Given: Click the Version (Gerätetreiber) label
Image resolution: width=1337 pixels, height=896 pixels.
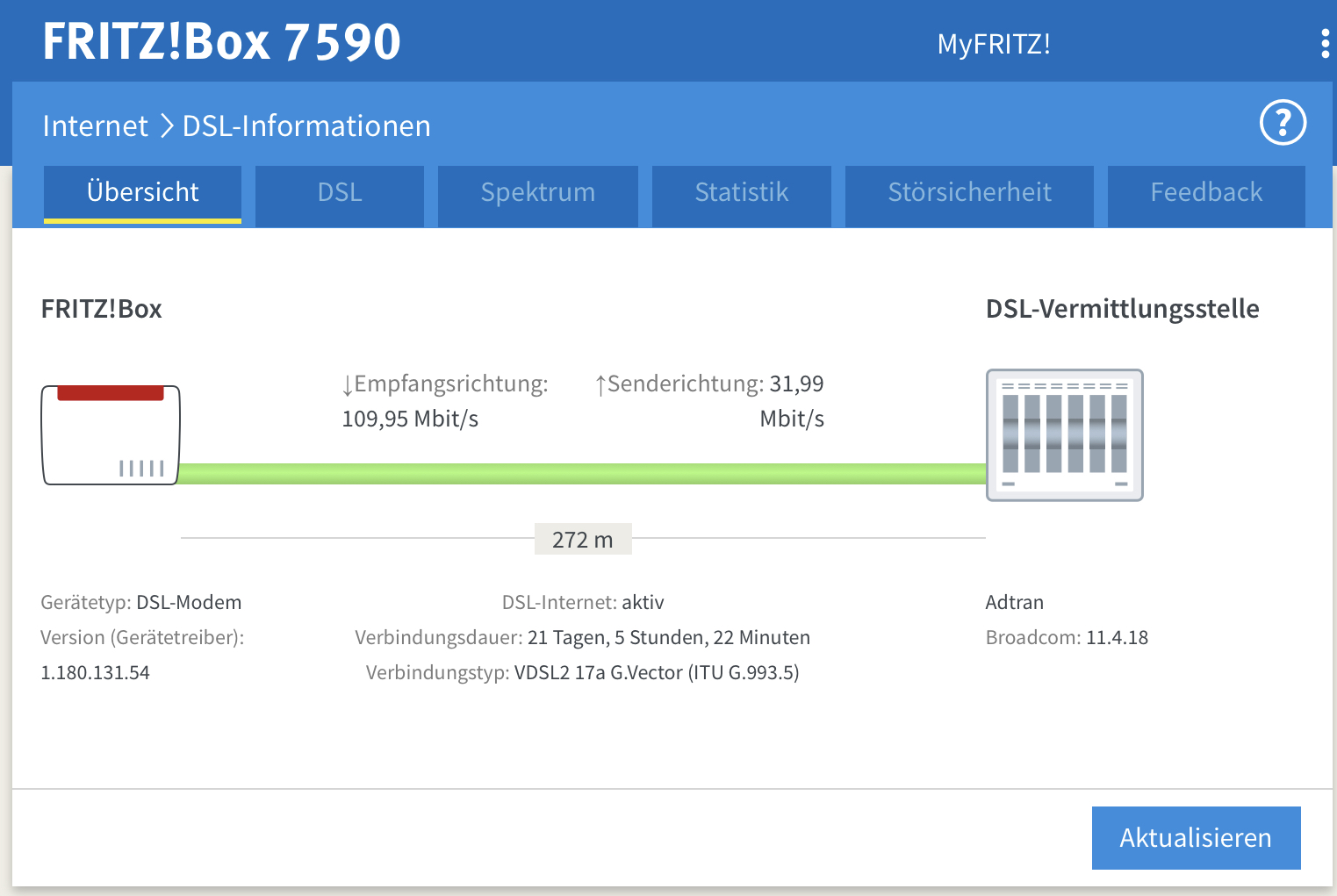Looking at the screenshot, I should coord(142,638).
